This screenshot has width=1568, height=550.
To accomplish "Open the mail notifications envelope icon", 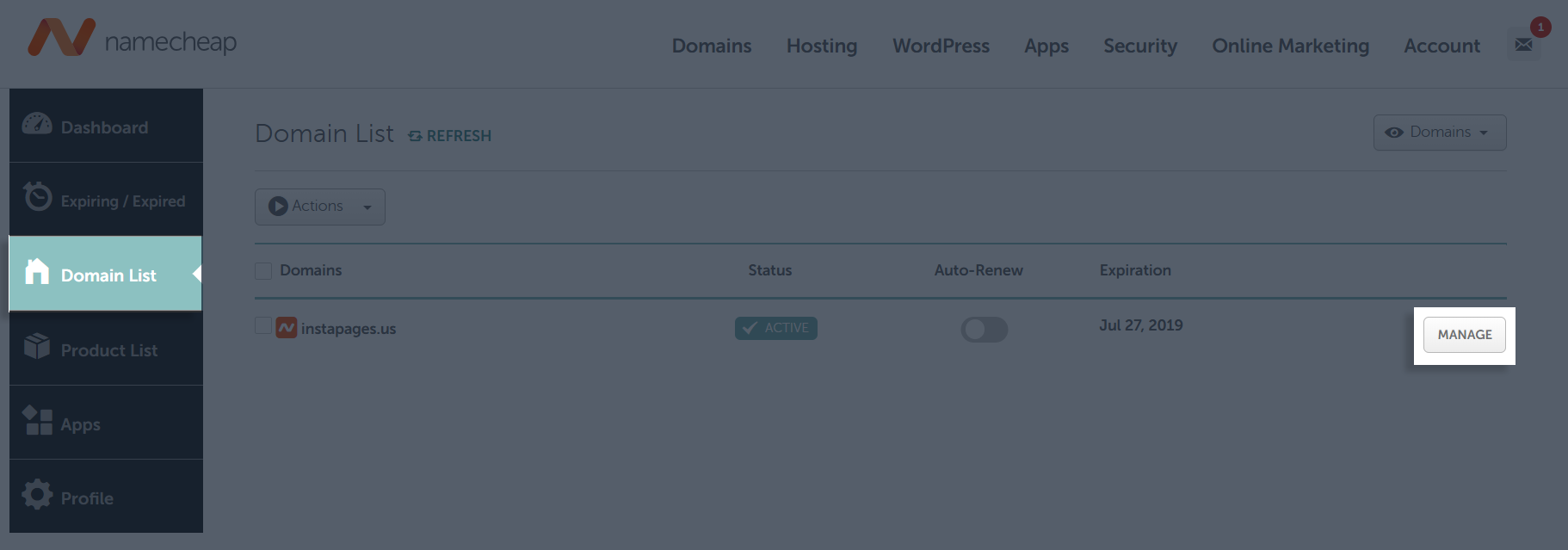I will (1523, 45).
